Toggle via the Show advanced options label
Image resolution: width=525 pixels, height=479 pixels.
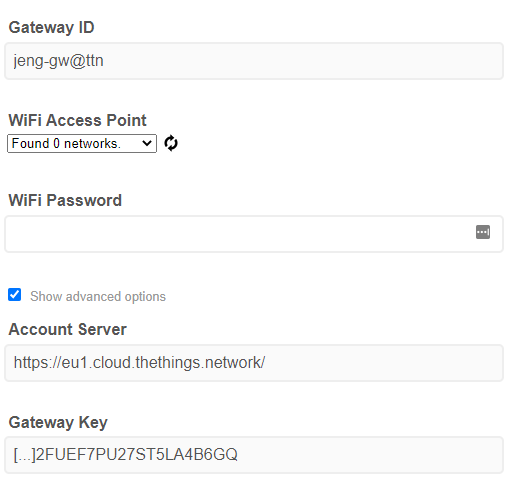point(98,297)
